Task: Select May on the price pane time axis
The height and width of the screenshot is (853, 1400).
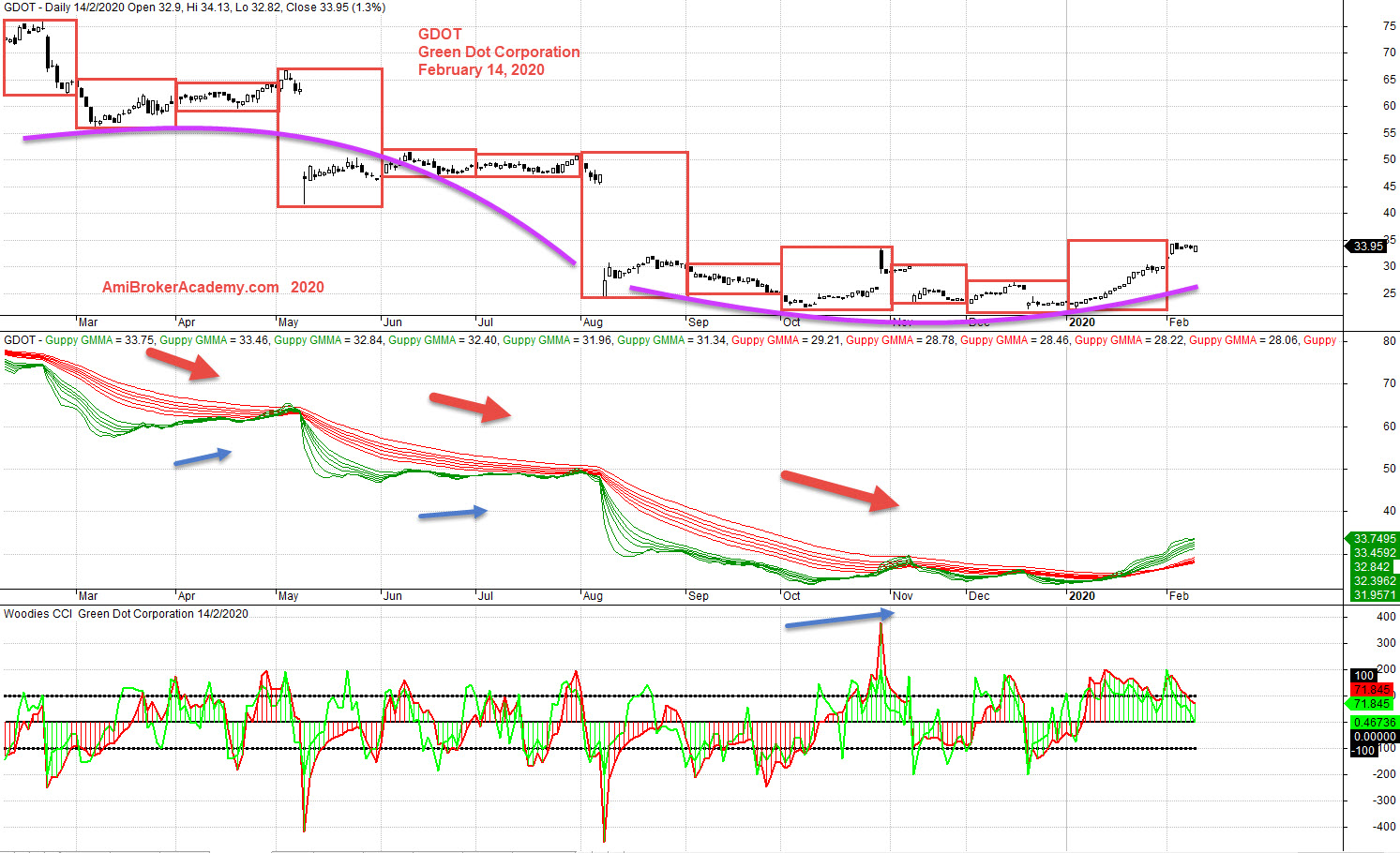Action: [x=289, y=322]
